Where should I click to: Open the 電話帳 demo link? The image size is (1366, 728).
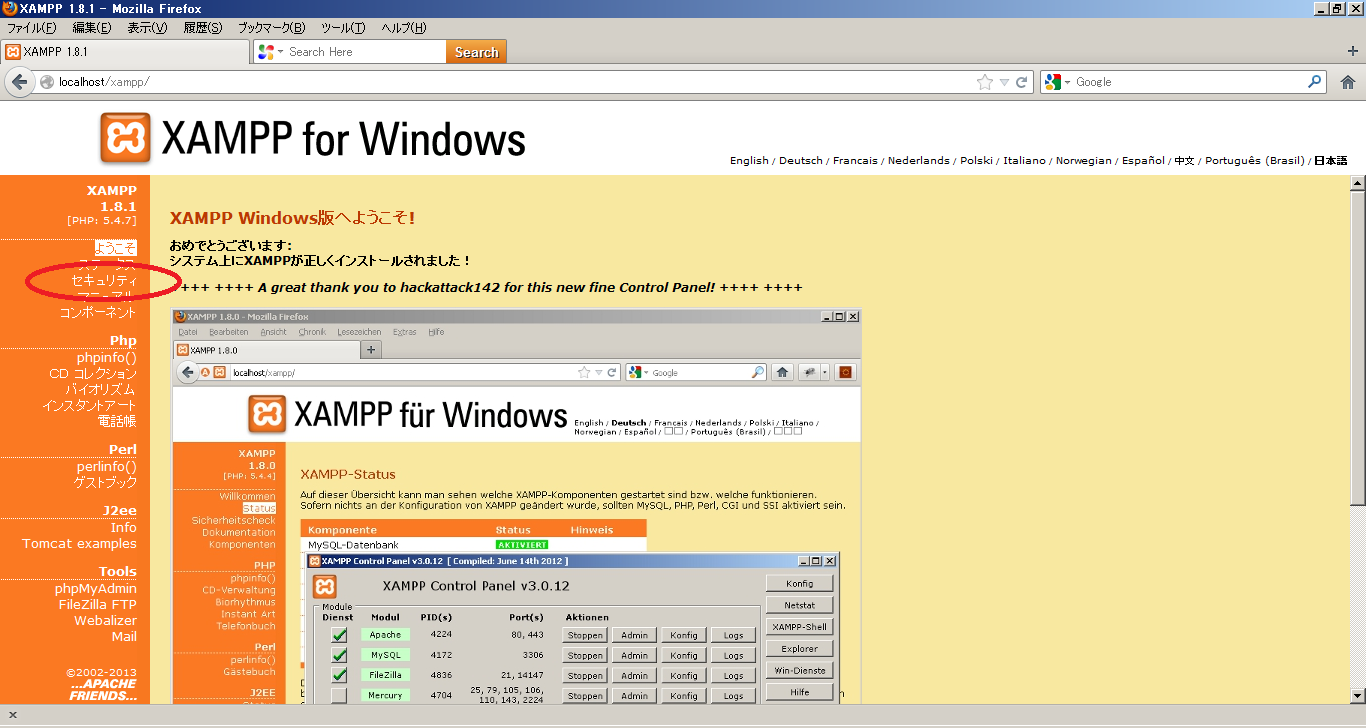117,421
